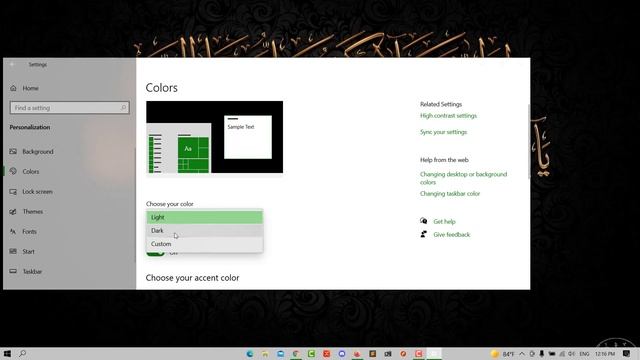Open the Colors settings page
This screenshot has width=640, height=360.
(31, 171)
